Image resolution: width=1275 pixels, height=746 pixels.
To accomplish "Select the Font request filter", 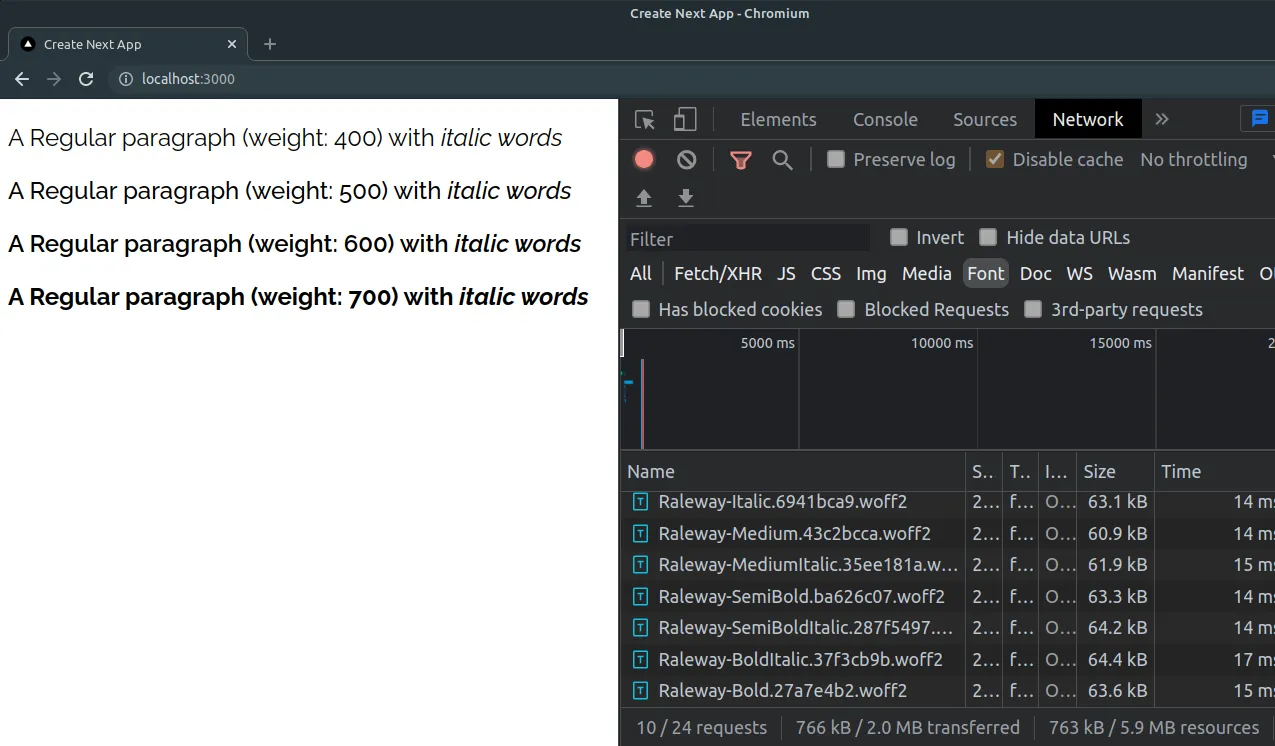I will (985, 273).
